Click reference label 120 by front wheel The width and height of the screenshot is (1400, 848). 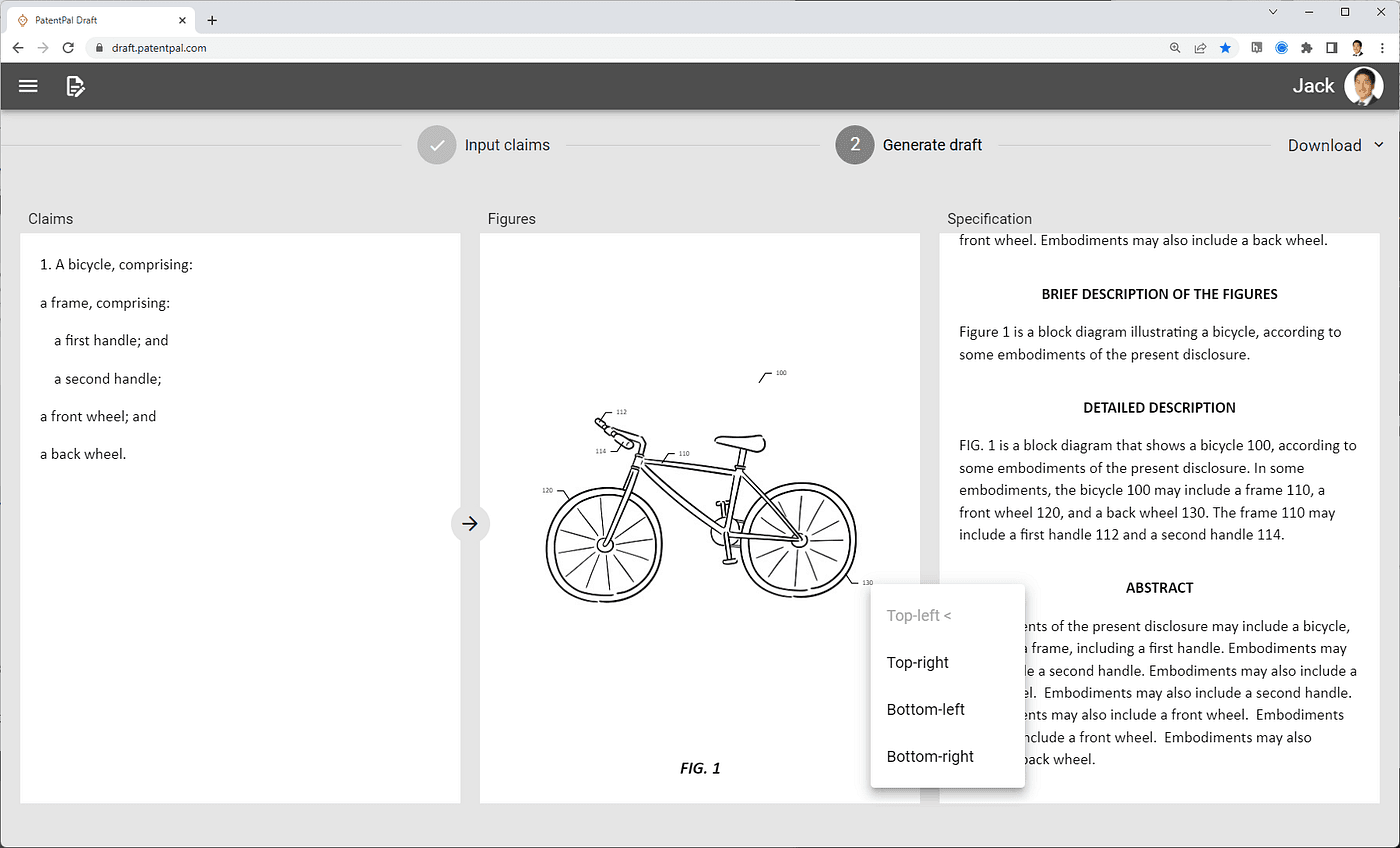(547, 491)
